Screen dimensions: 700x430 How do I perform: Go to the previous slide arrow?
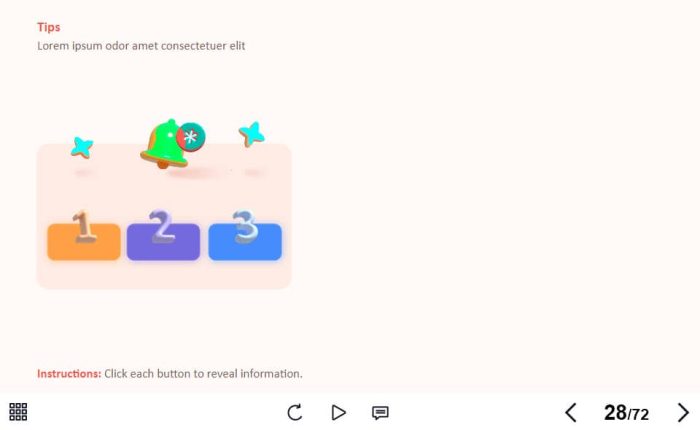pyautogui.click(x=571, y=413)
